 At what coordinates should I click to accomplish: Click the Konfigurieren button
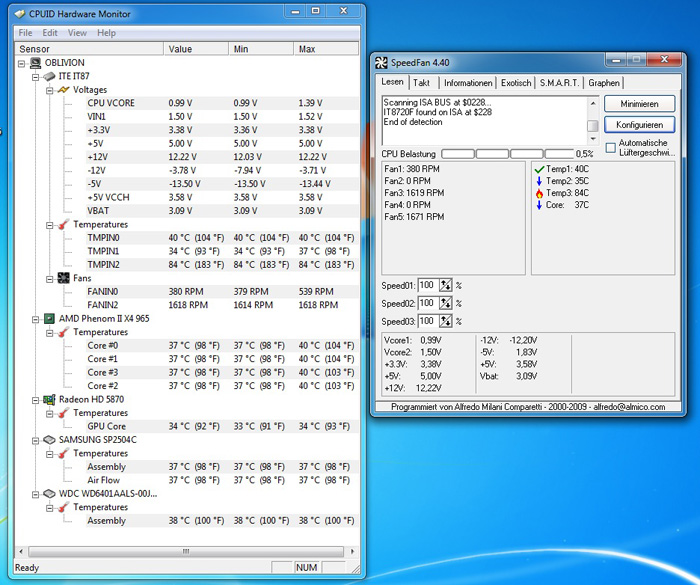pyautogui.click(x=639, y=125)
